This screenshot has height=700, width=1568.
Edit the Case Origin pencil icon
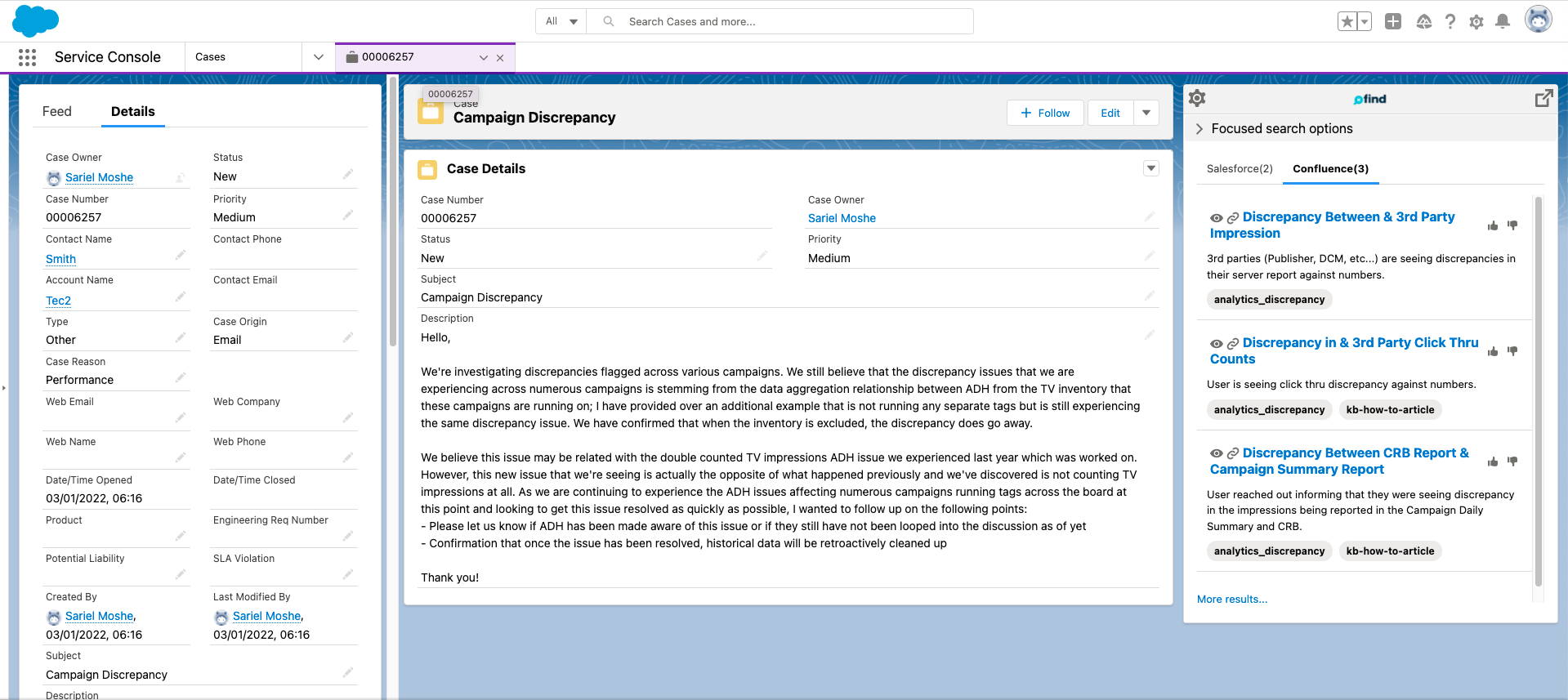pyautogui.click(x=347, y=337)
